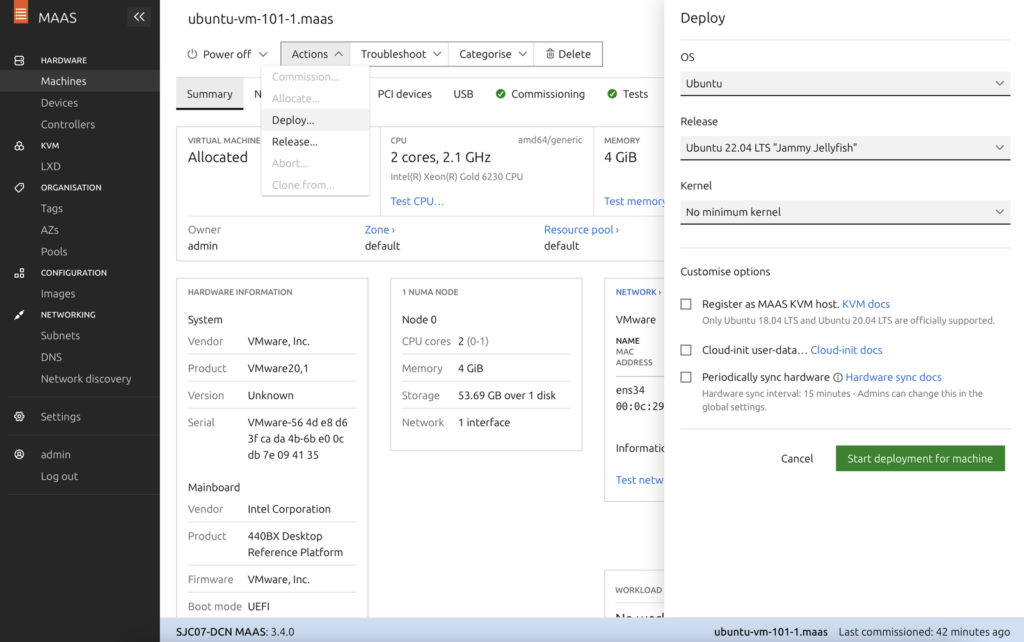Click the Settings gear icon

(x=20, y=417)
